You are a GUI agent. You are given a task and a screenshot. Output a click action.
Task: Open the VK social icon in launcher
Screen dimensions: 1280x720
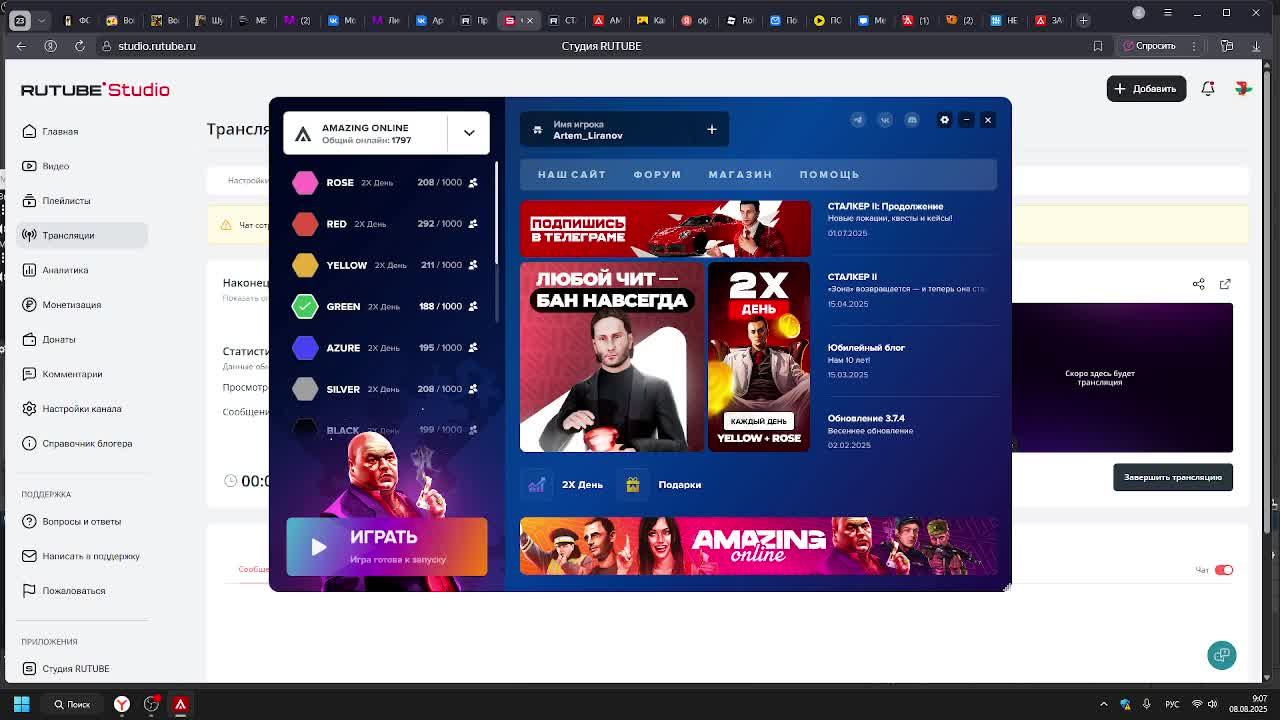(885, 120)
